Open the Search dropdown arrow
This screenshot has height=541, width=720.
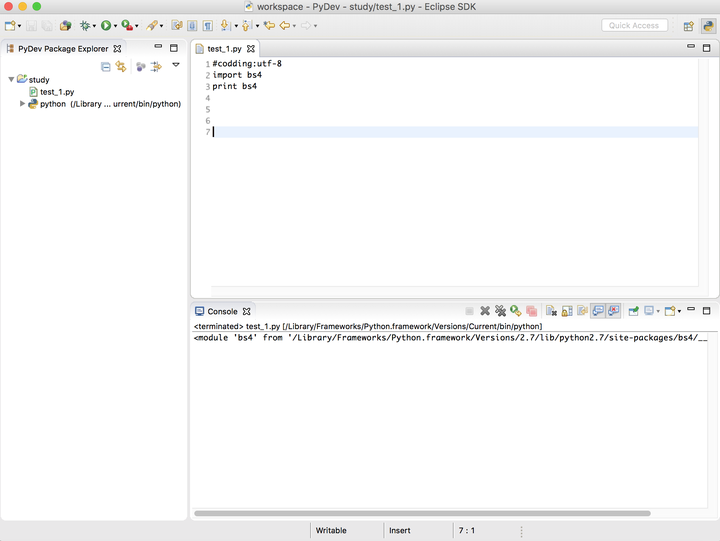click(161, 26)
